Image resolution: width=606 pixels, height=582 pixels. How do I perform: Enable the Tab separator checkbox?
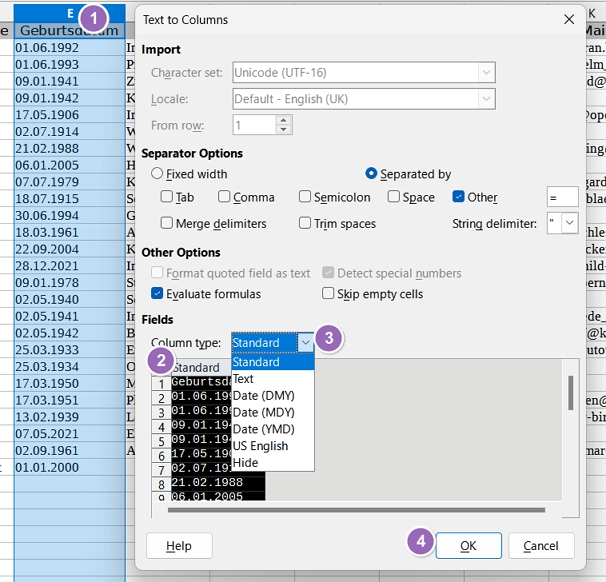pyautogui.click(x=168, y=197)
